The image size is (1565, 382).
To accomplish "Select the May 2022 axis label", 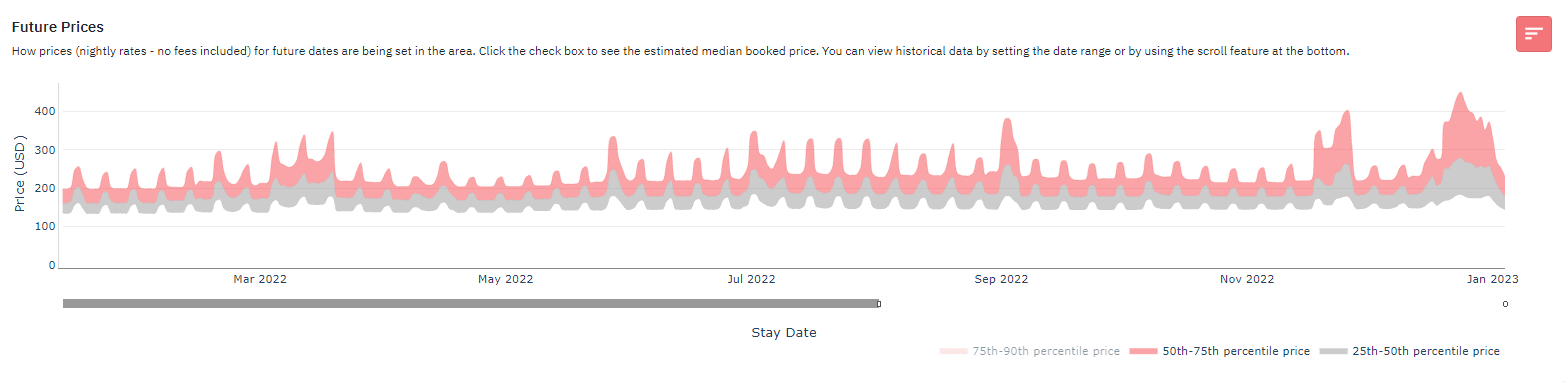I will click(x=505, y=279).
